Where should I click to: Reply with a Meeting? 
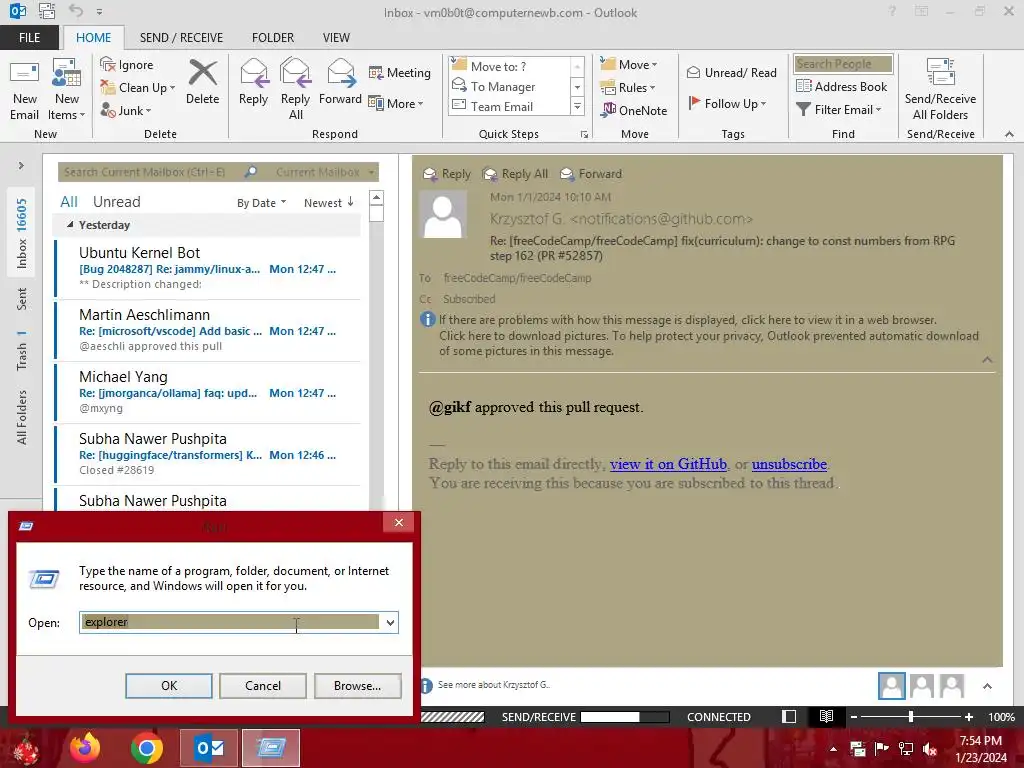400,72
